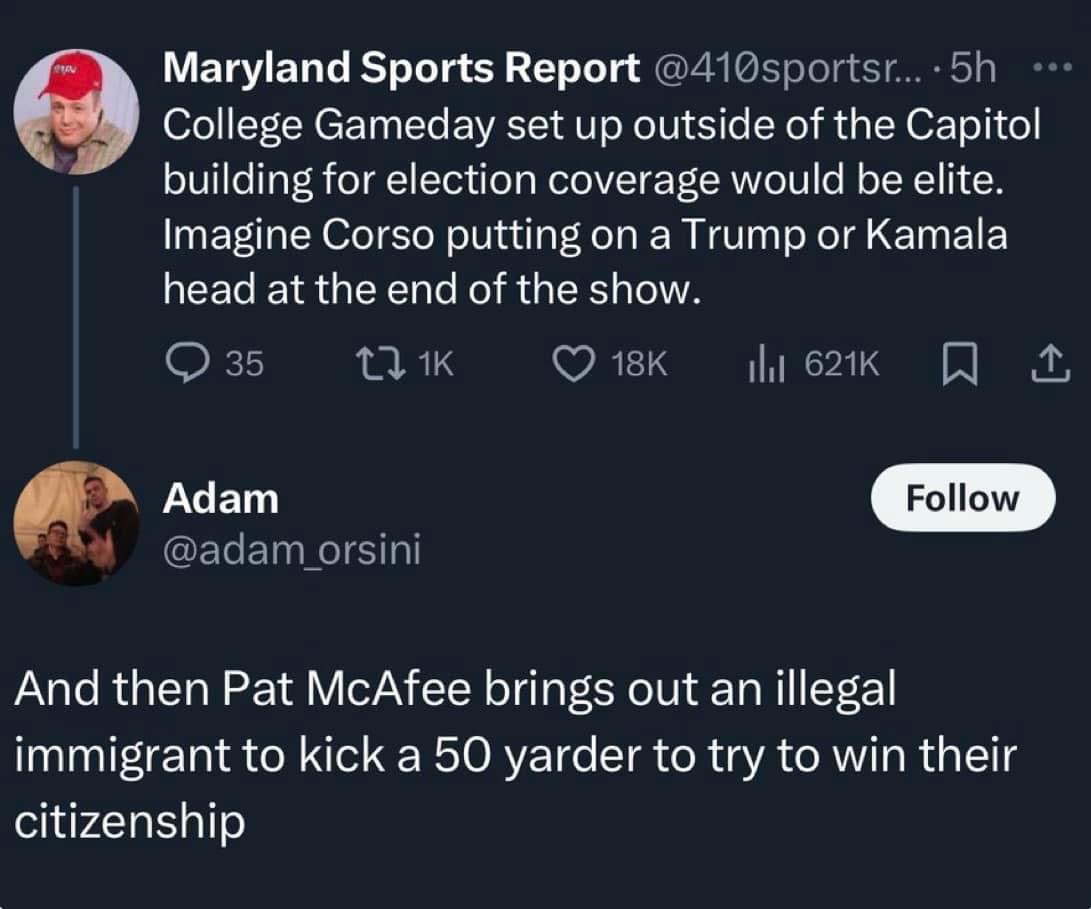Visit the @410sportsr handle

(x=787, y=69)
